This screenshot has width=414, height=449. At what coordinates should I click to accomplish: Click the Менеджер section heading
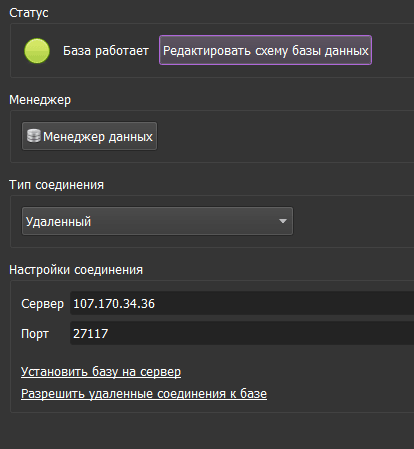(x=40, y=100)
